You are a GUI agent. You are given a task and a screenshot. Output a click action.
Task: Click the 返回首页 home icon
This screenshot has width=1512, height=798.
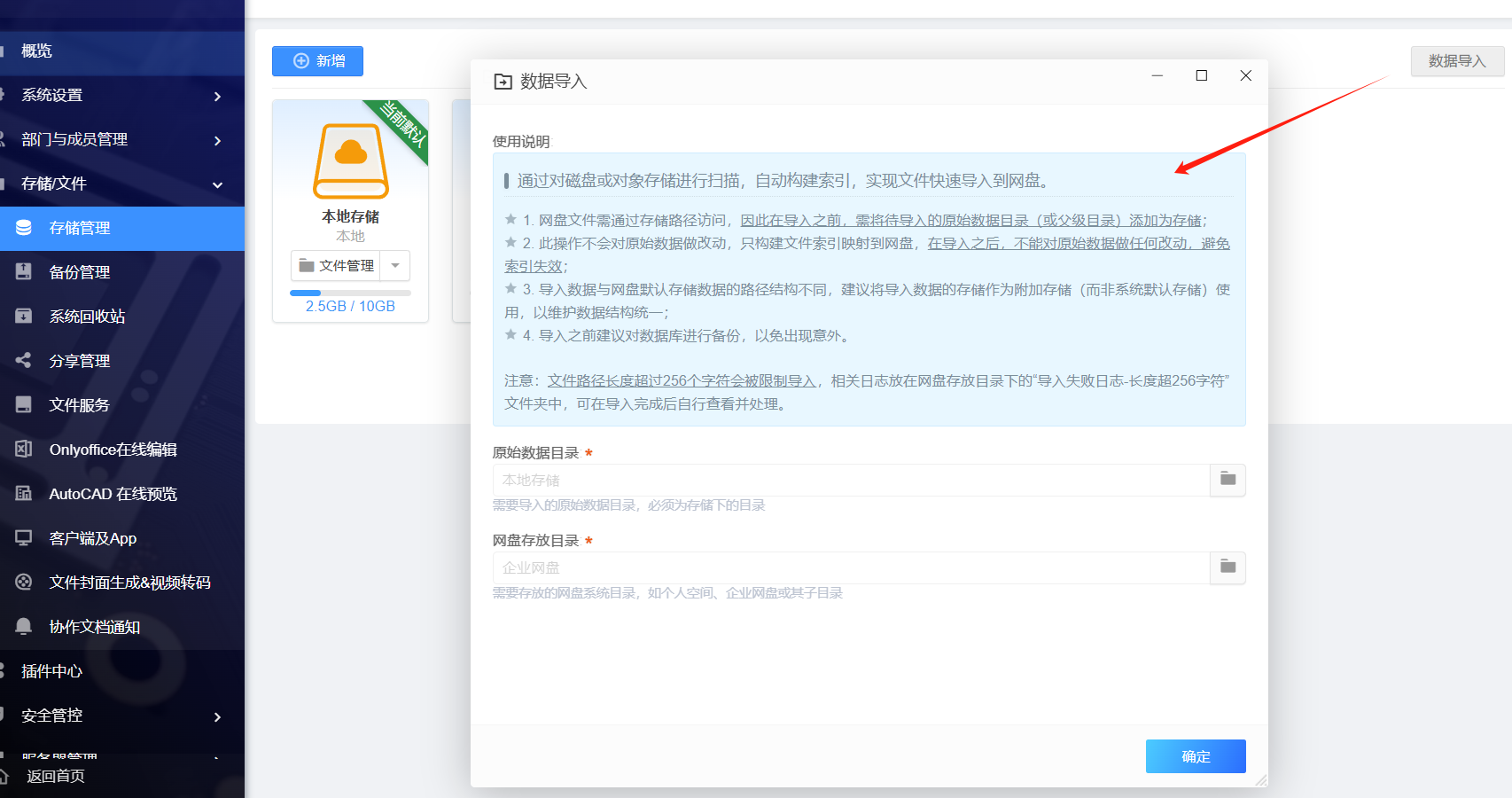tap(3, 777)
